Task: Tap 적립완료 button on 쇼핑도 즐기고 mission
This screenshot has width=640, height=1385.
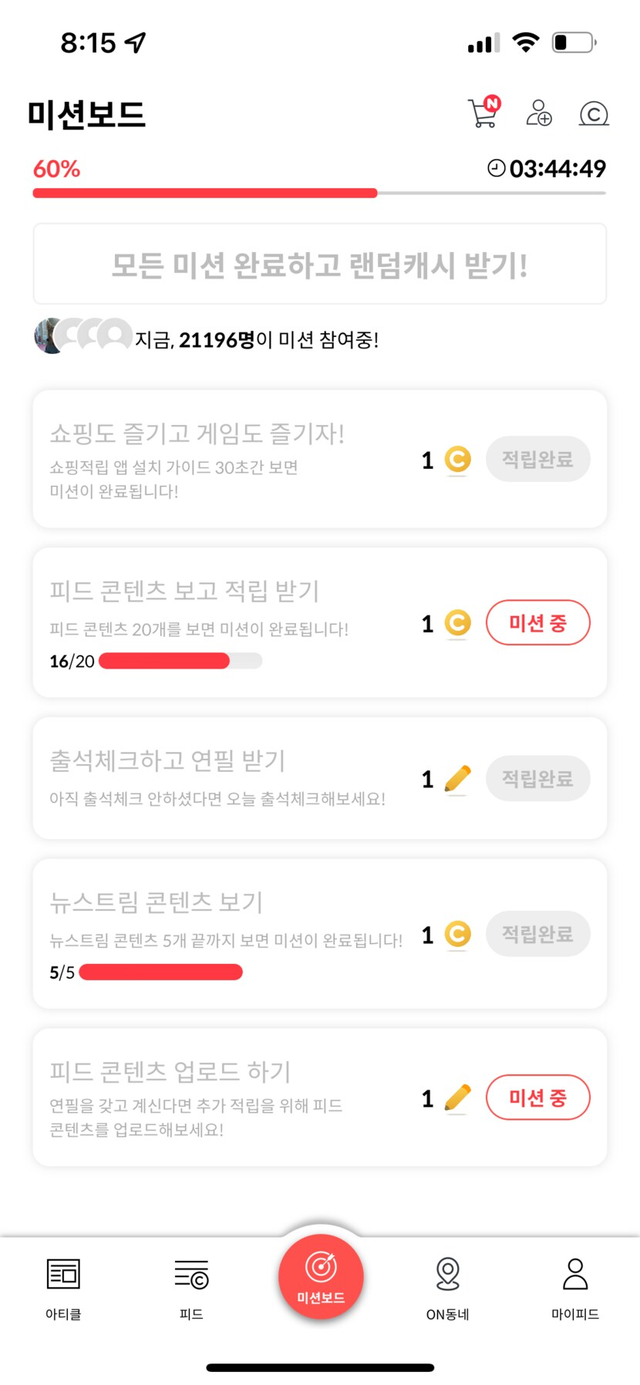Action: [x=538, y=460]
